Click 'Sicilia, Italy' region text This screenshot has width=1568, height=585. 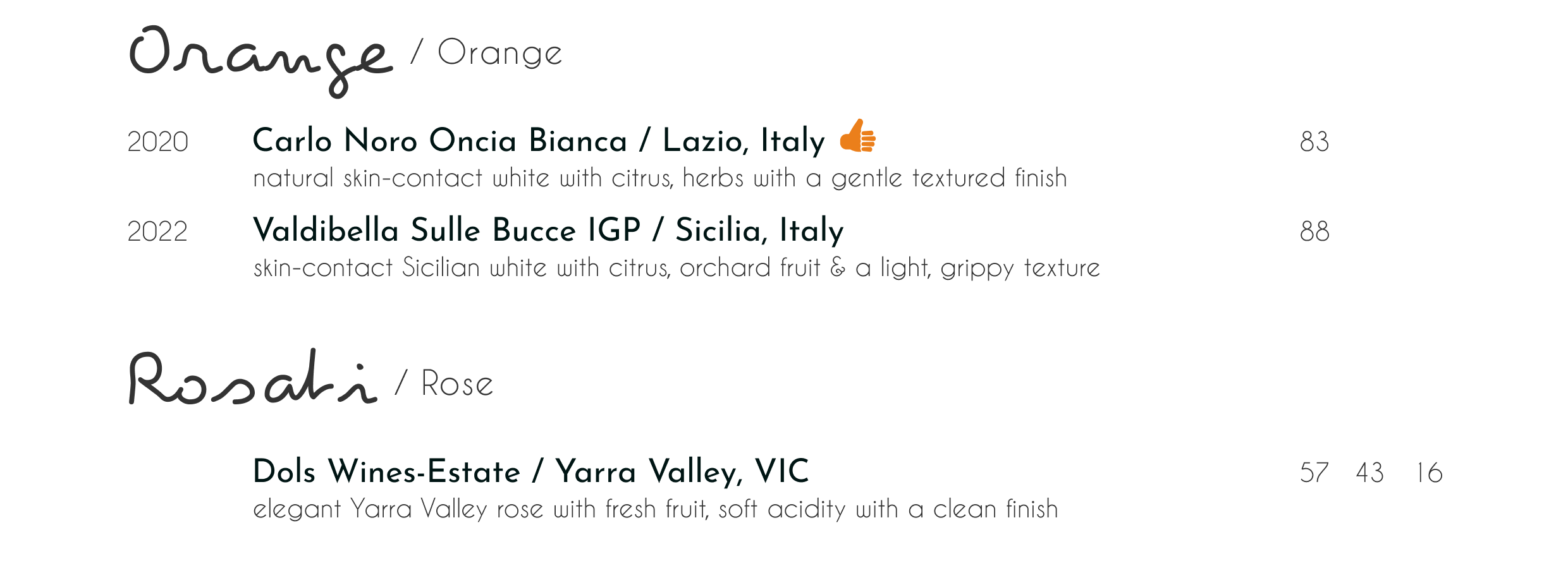pyautogui.click(x=759, y=230)
